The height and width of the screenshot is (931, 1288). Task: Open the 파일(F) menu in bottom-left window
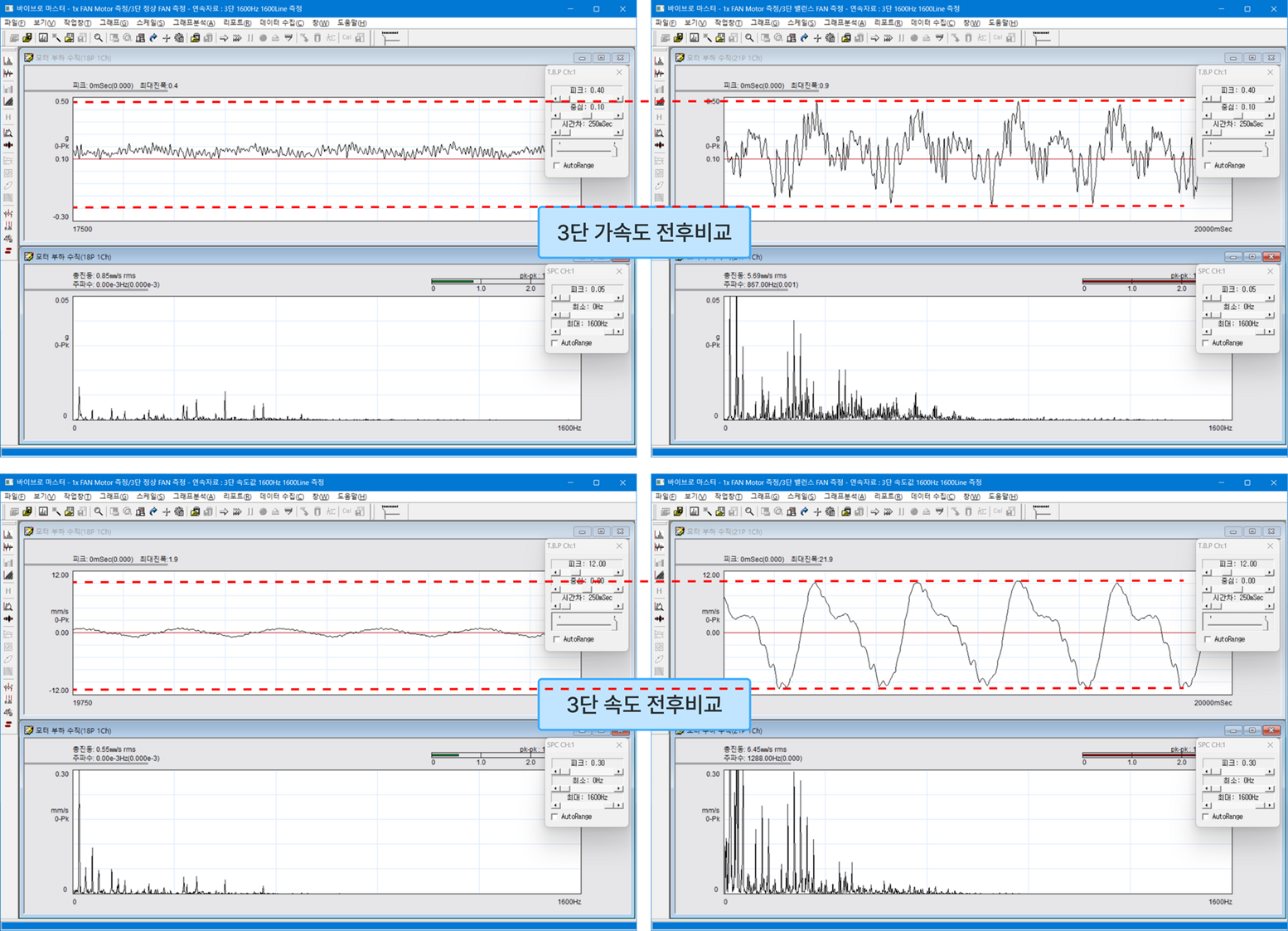click(x=15, y=497)
